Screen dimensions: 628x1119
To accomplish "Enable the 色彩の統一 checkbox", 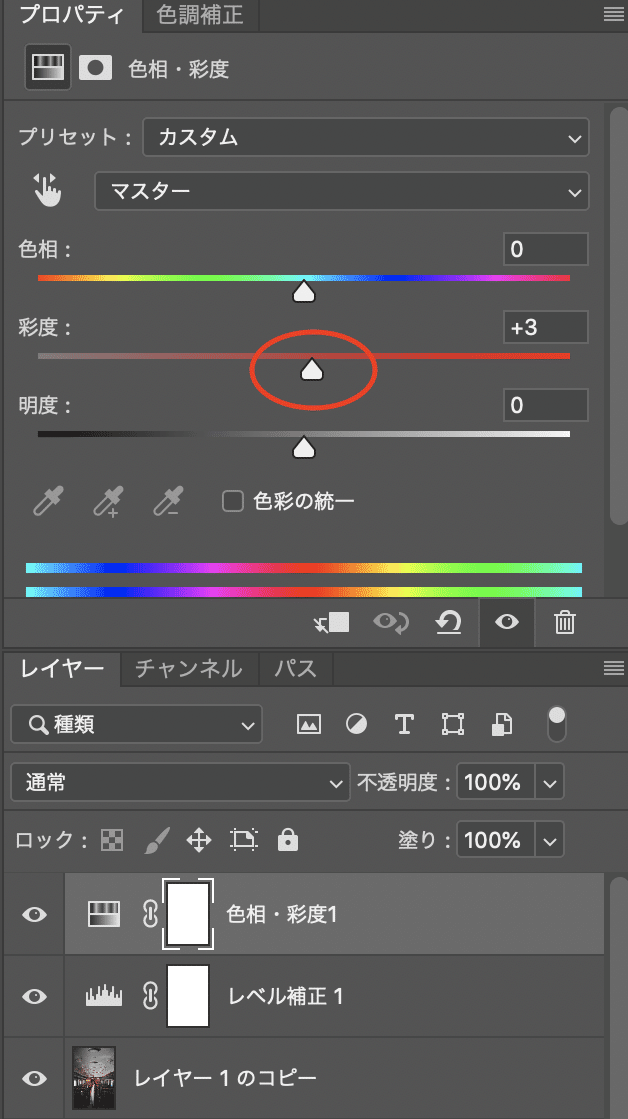I will tap(233, 501).
